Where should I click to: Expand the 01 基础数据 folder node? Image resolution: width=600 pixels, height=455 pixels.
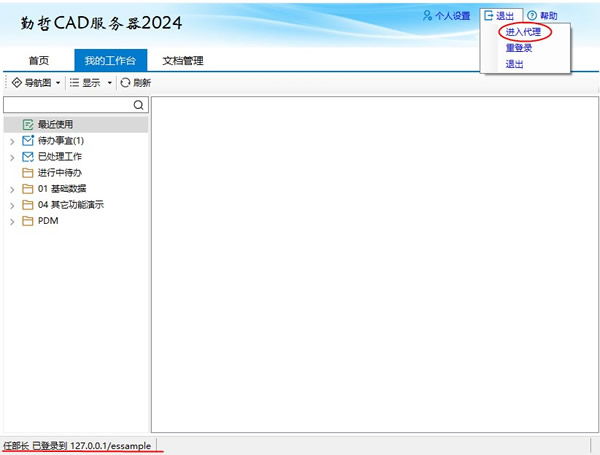(12, 189)
